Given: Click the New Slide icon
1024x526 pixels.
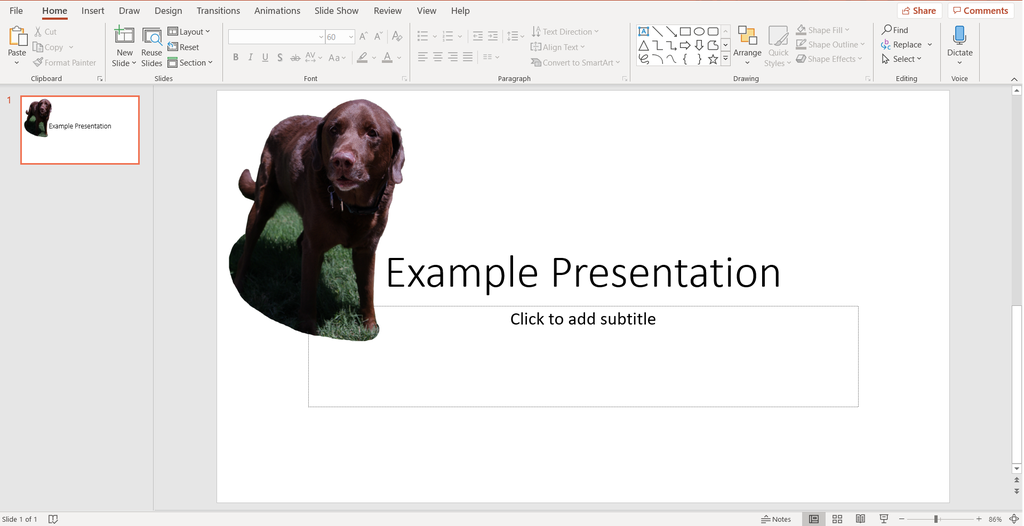Looking at the screenshot, I should (124, 36).
